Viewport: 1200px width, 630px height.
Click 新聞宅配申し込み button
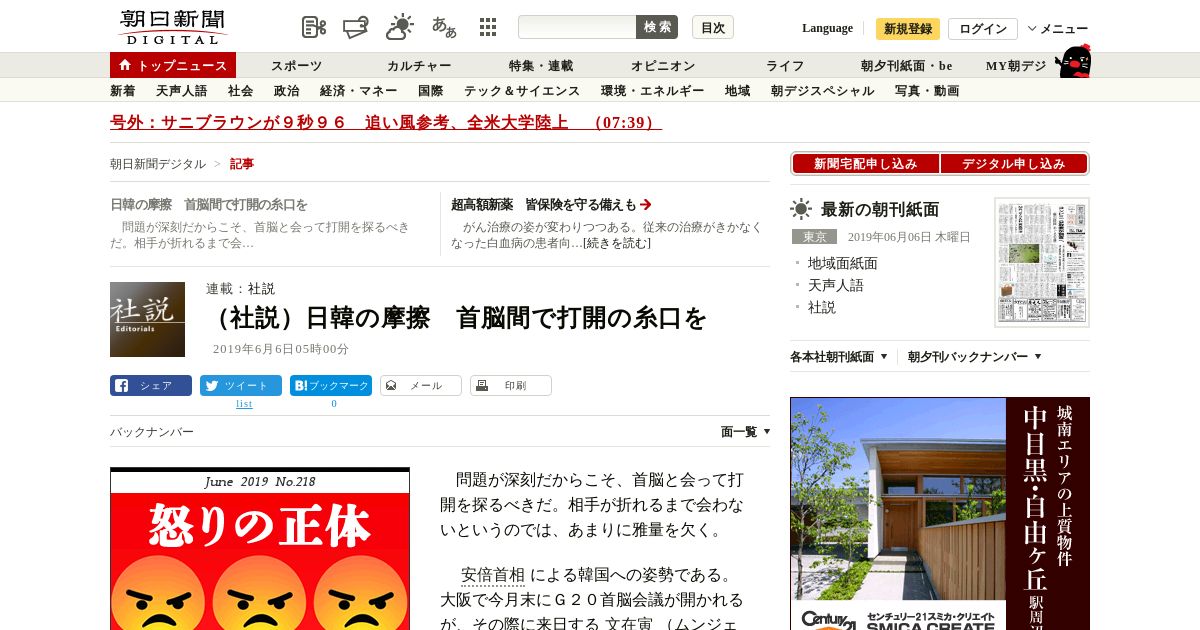(x=866, y=163)
